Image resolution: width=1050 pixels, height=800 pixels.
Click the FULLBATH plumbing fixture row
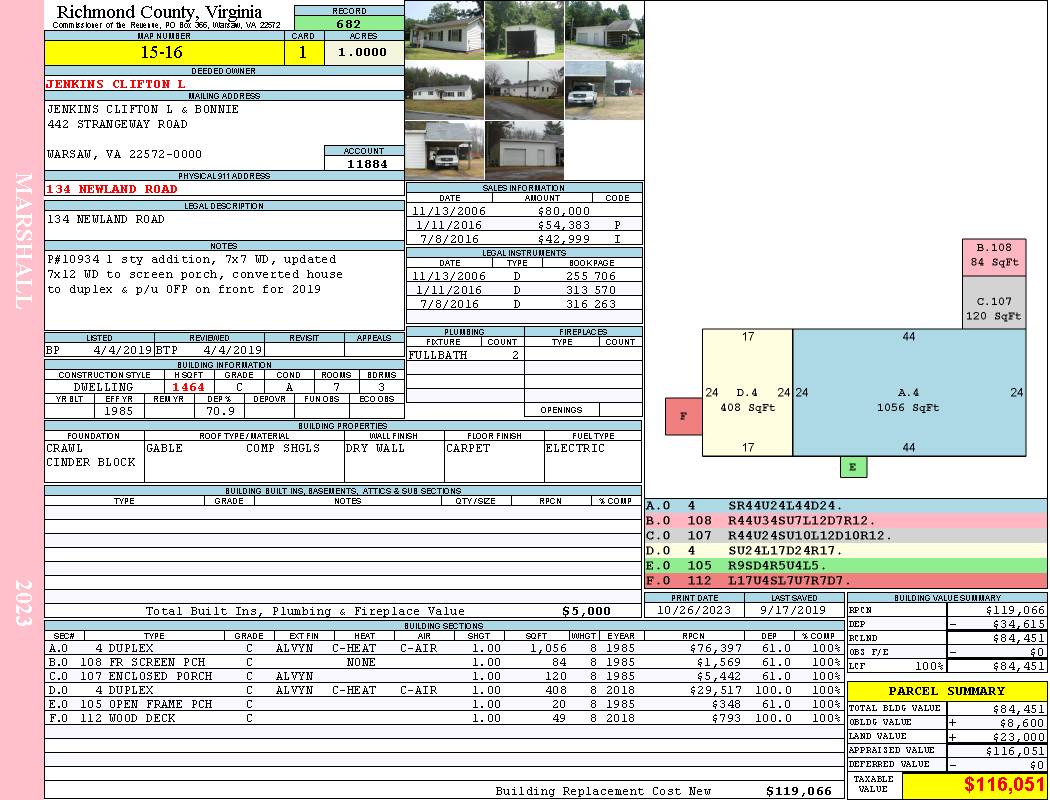tap(465, 355)
